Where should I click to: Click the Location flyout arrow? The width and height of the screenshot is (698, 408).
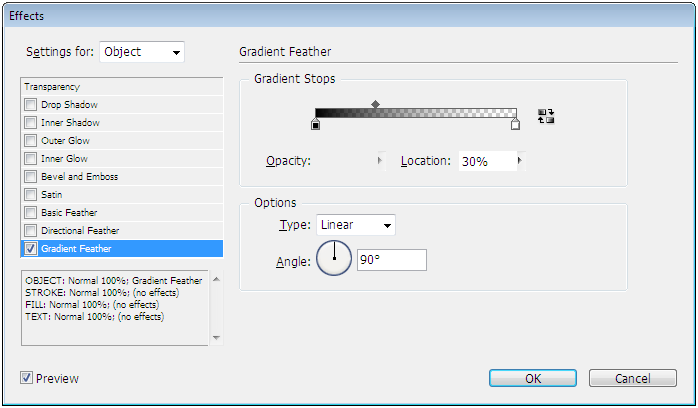pyautogui.click(x=520, y=161)
